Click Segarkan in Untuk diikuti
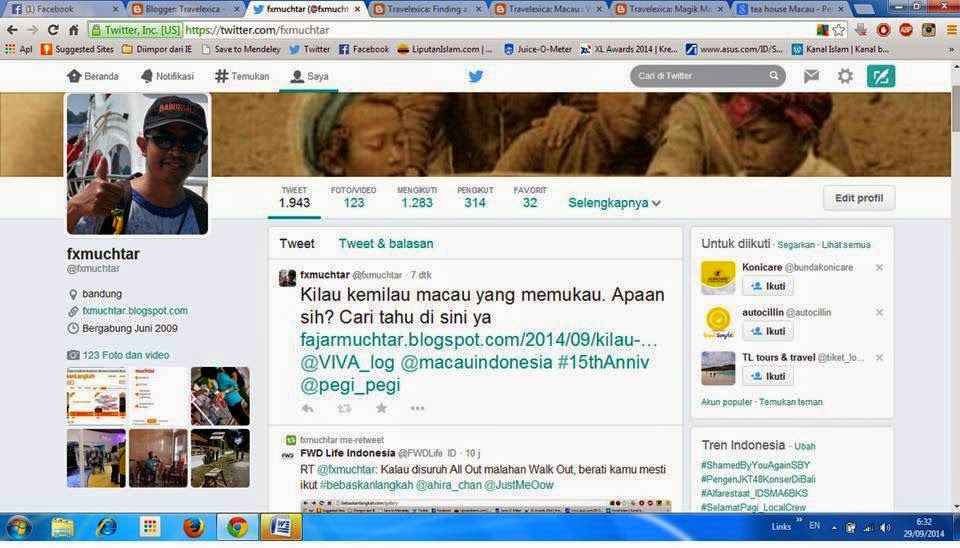The image size is (960, 548). [796, 244]
